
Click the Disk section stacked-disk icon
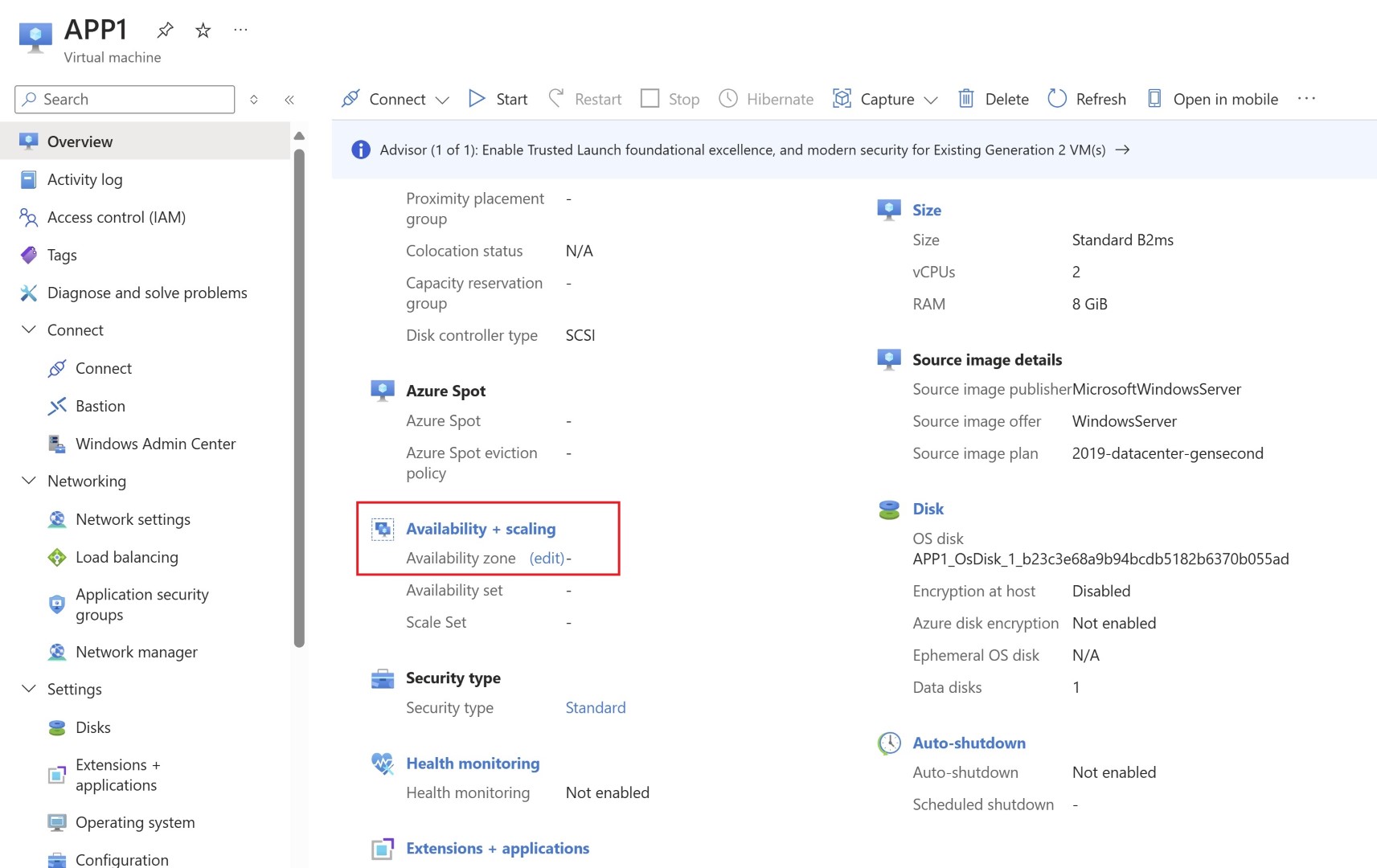pos(888,510)
